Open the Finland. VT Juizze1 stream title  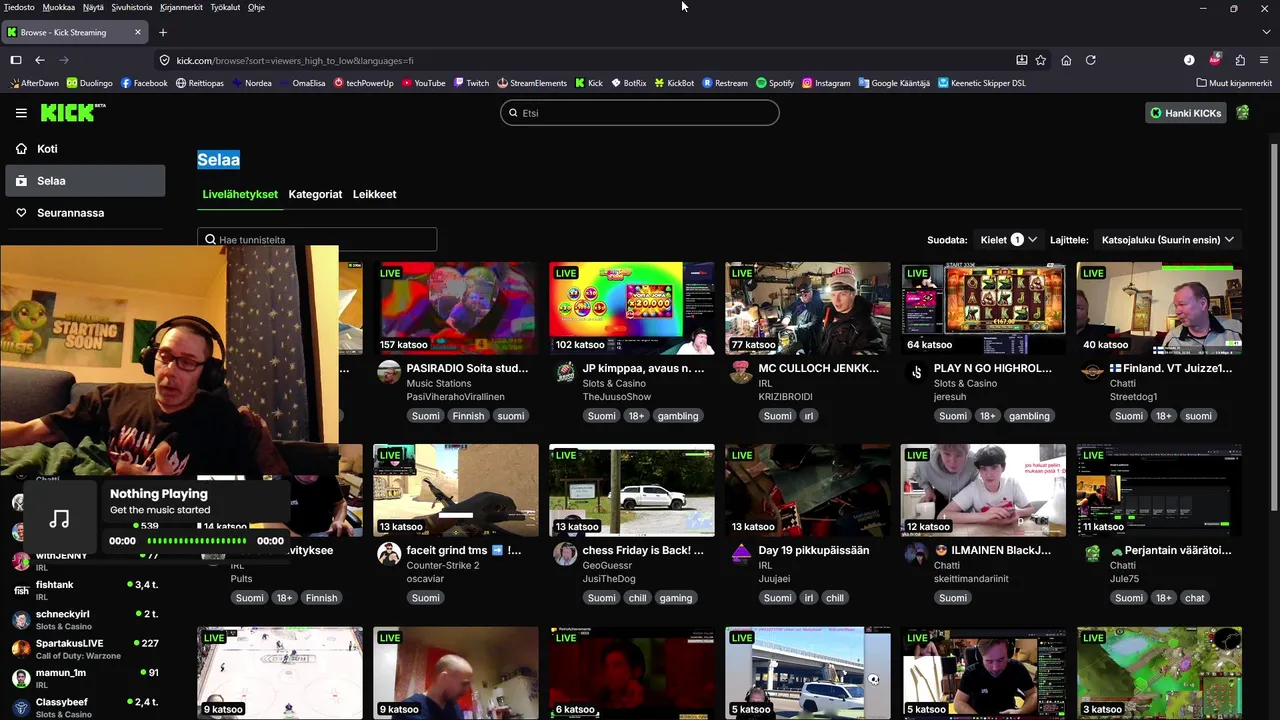pos(1170,368)
